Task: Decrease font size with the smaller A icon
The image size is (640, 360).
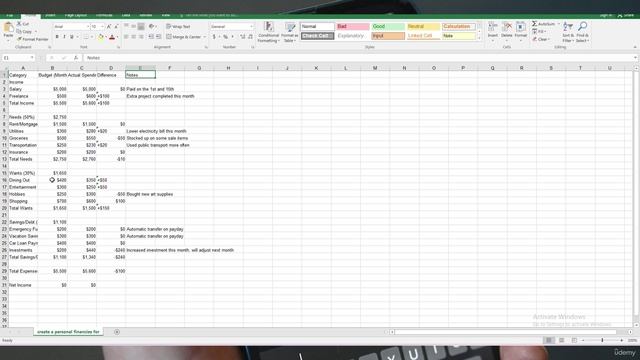Action: click(x=116, y=27)
